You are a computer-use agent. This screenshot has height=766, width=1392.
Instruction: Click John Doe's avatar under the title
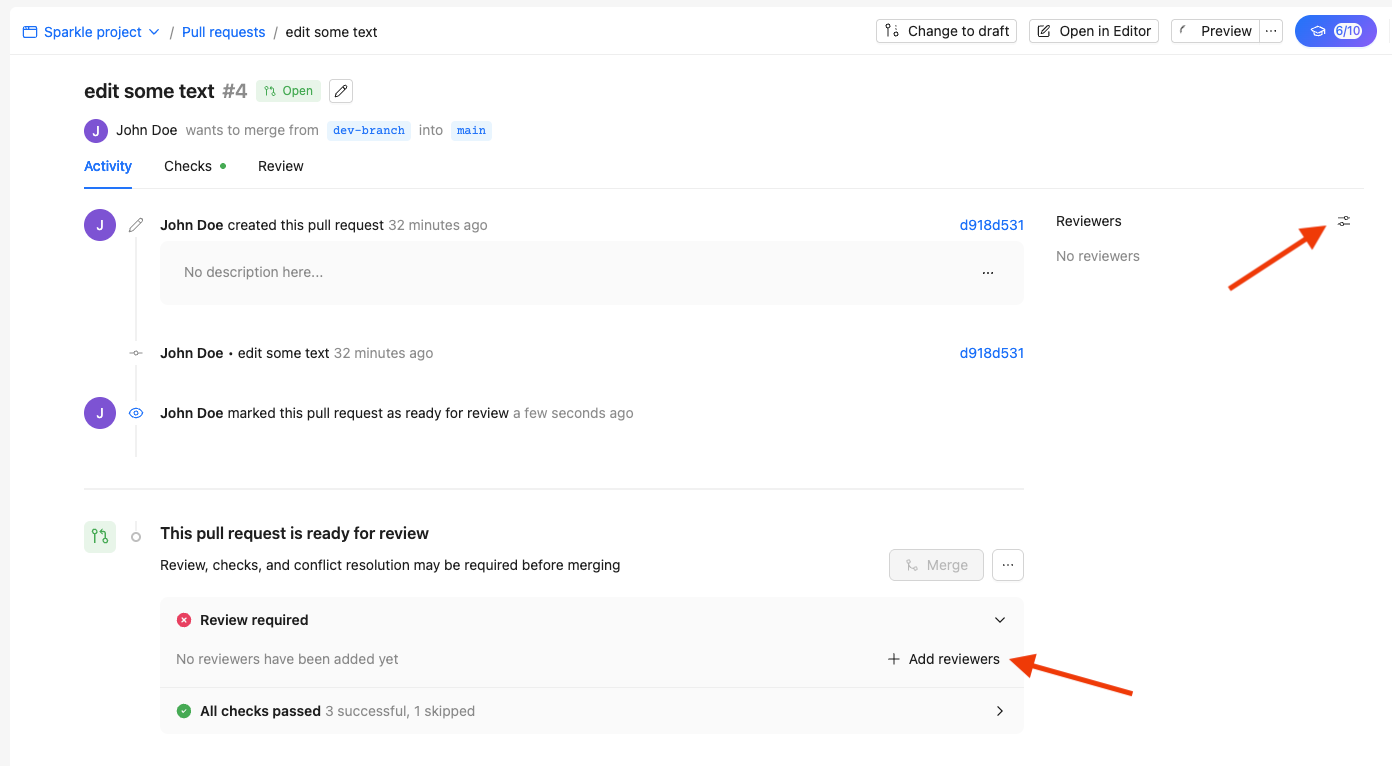click(x=96, y=130)
